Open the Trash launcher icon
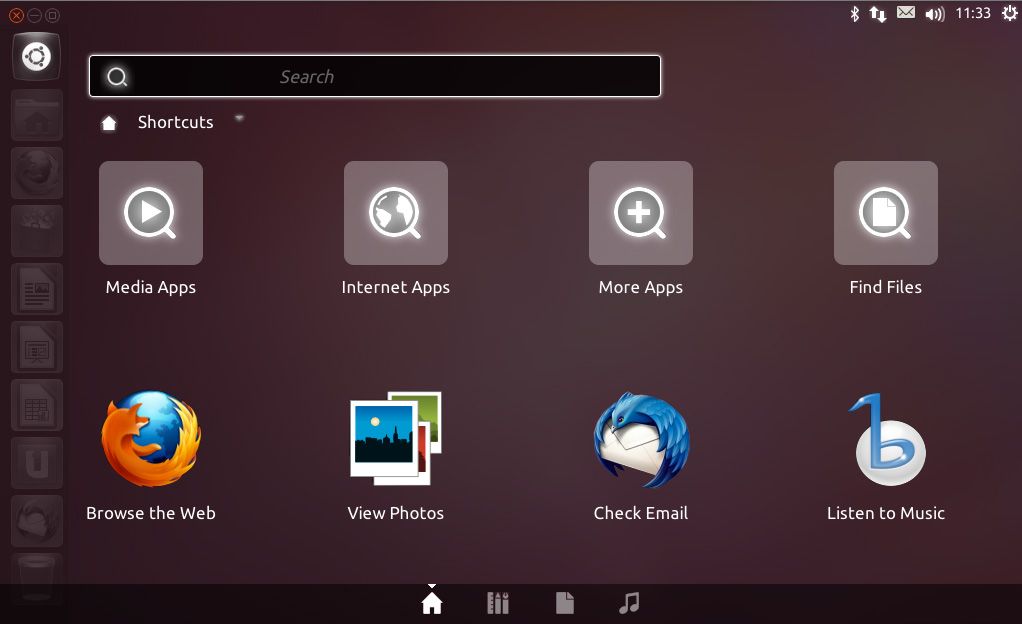 [x=36, y=578]
